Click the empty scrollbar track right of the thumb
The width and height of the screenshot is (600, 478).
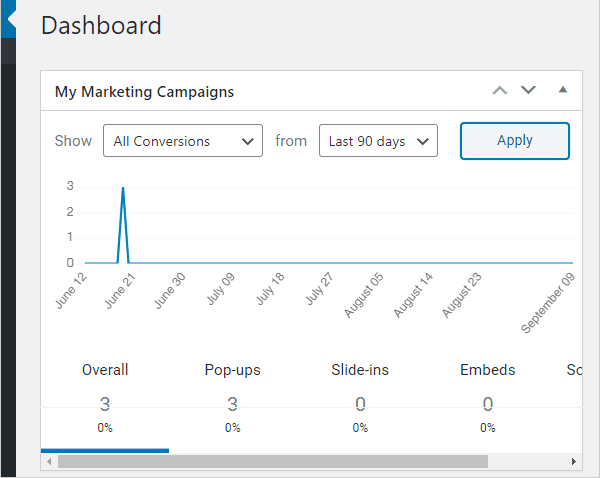point(528,462)
